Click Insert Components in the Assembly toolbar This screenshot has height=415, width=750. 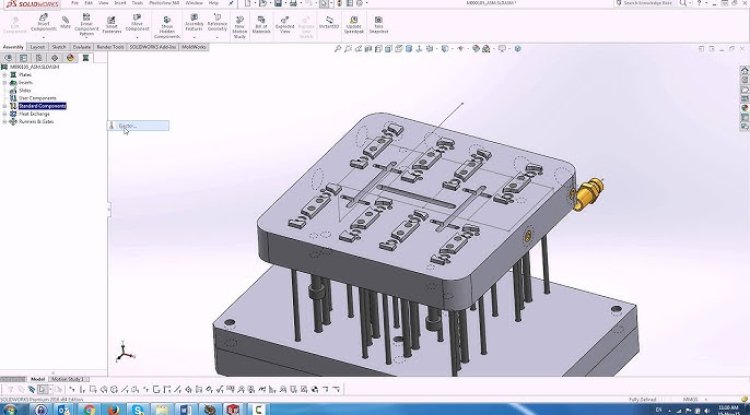click(44, 23)
